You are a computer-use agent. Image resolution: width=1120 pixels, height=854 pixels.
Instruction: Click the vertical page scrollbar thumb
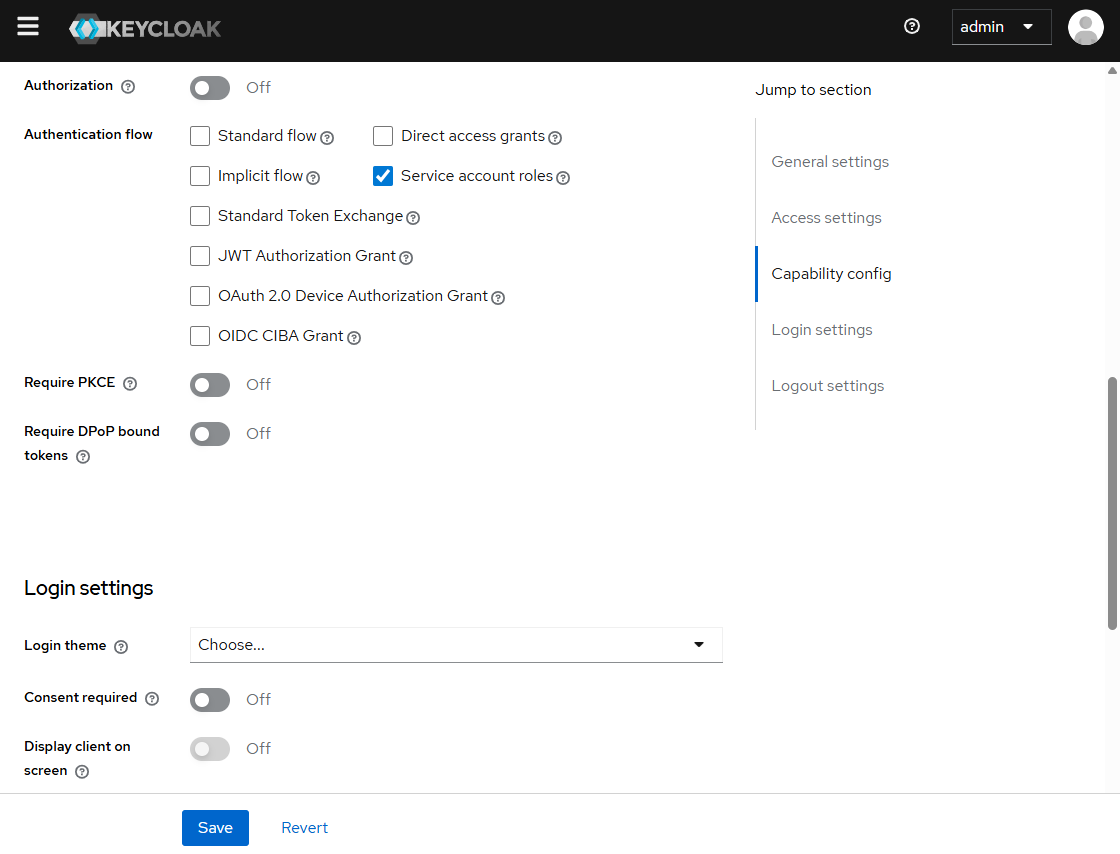click(1112, 503)
